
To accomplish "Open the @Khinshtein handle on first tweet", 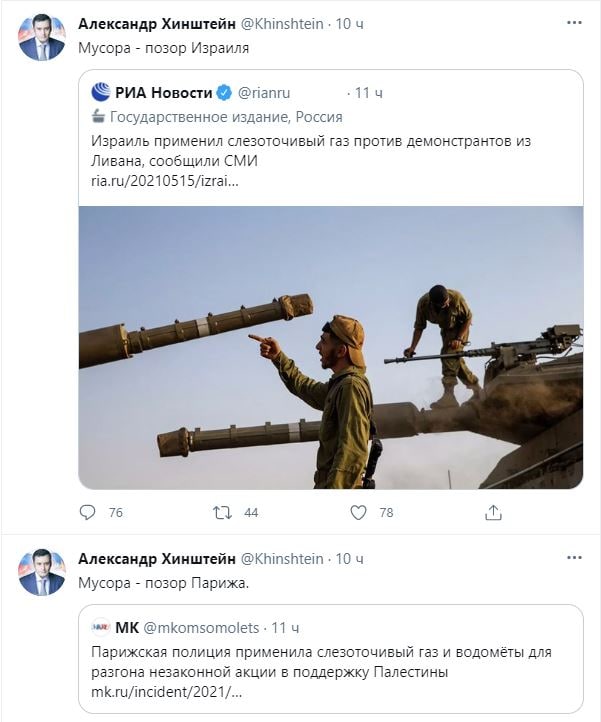I will pos(283,23).
